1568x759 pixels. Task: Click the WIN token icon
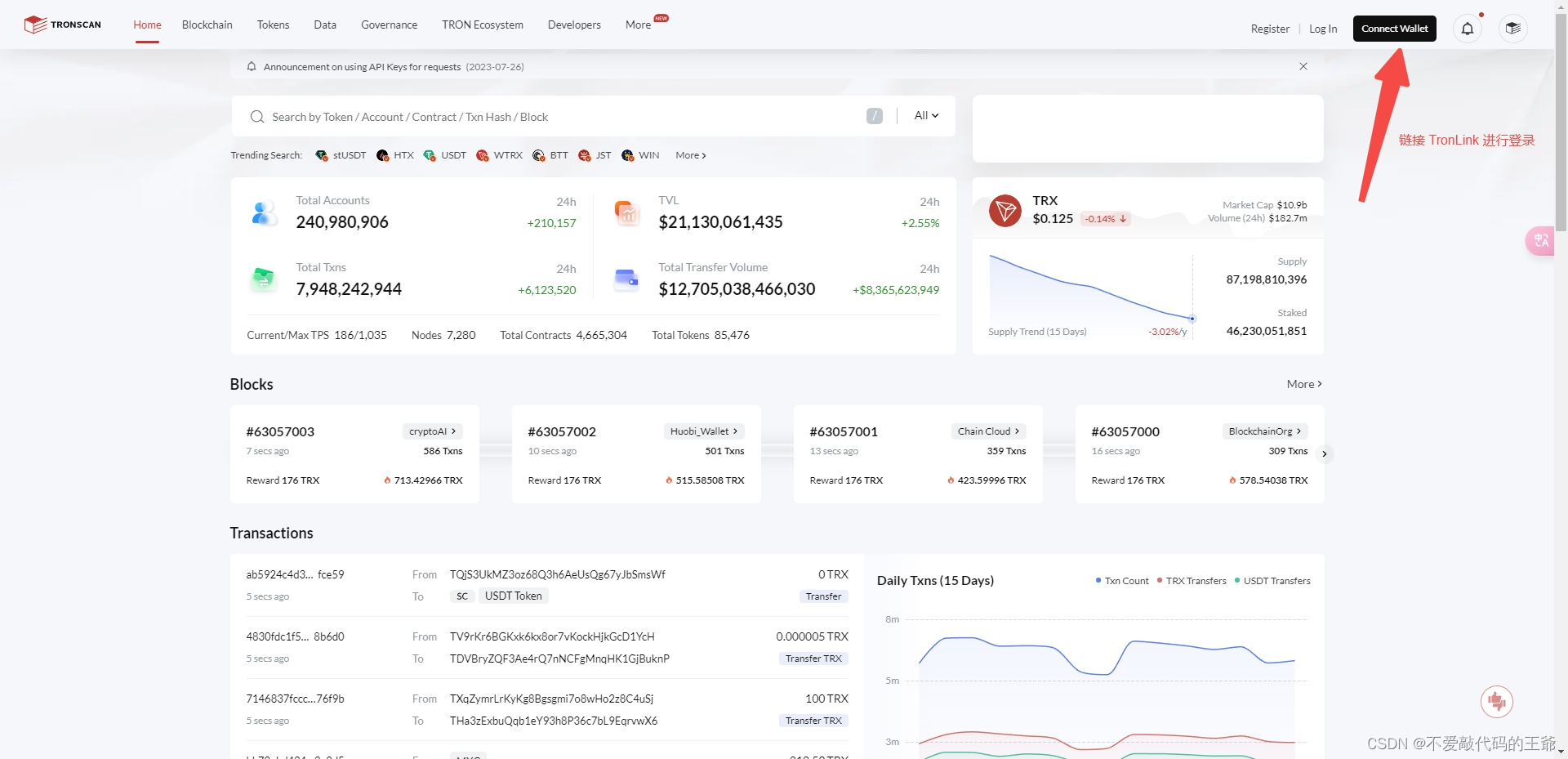click(x=627, y=155)
